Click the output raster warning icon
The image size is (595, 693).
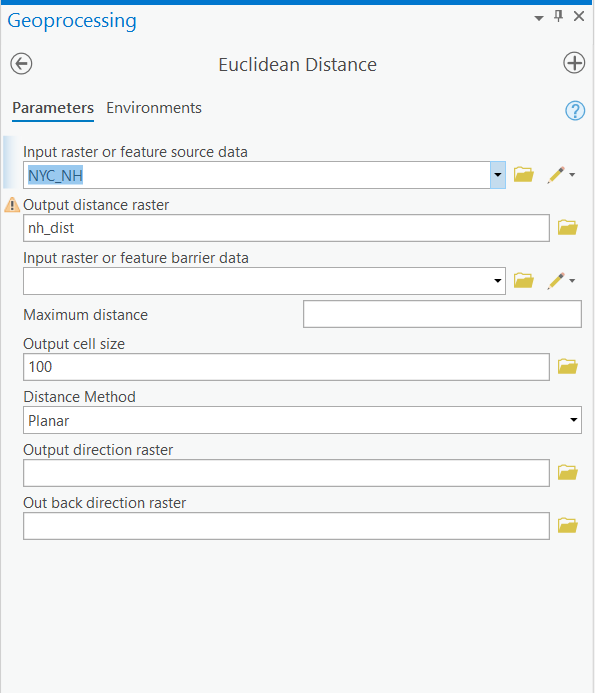pyautogui.click(x=12, y=205)
